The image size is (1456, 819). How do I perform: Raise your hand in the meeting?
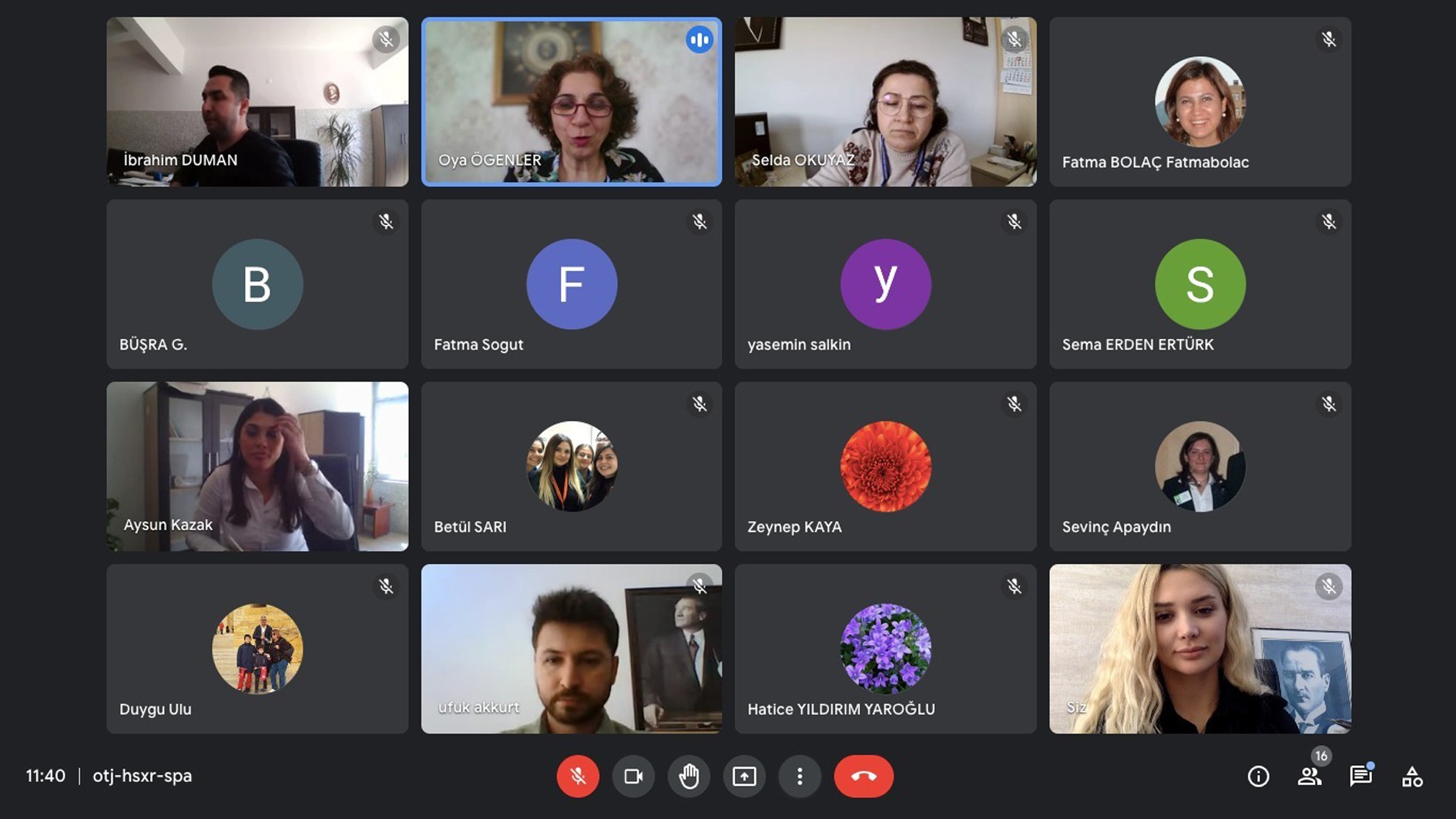coord(689,776)
